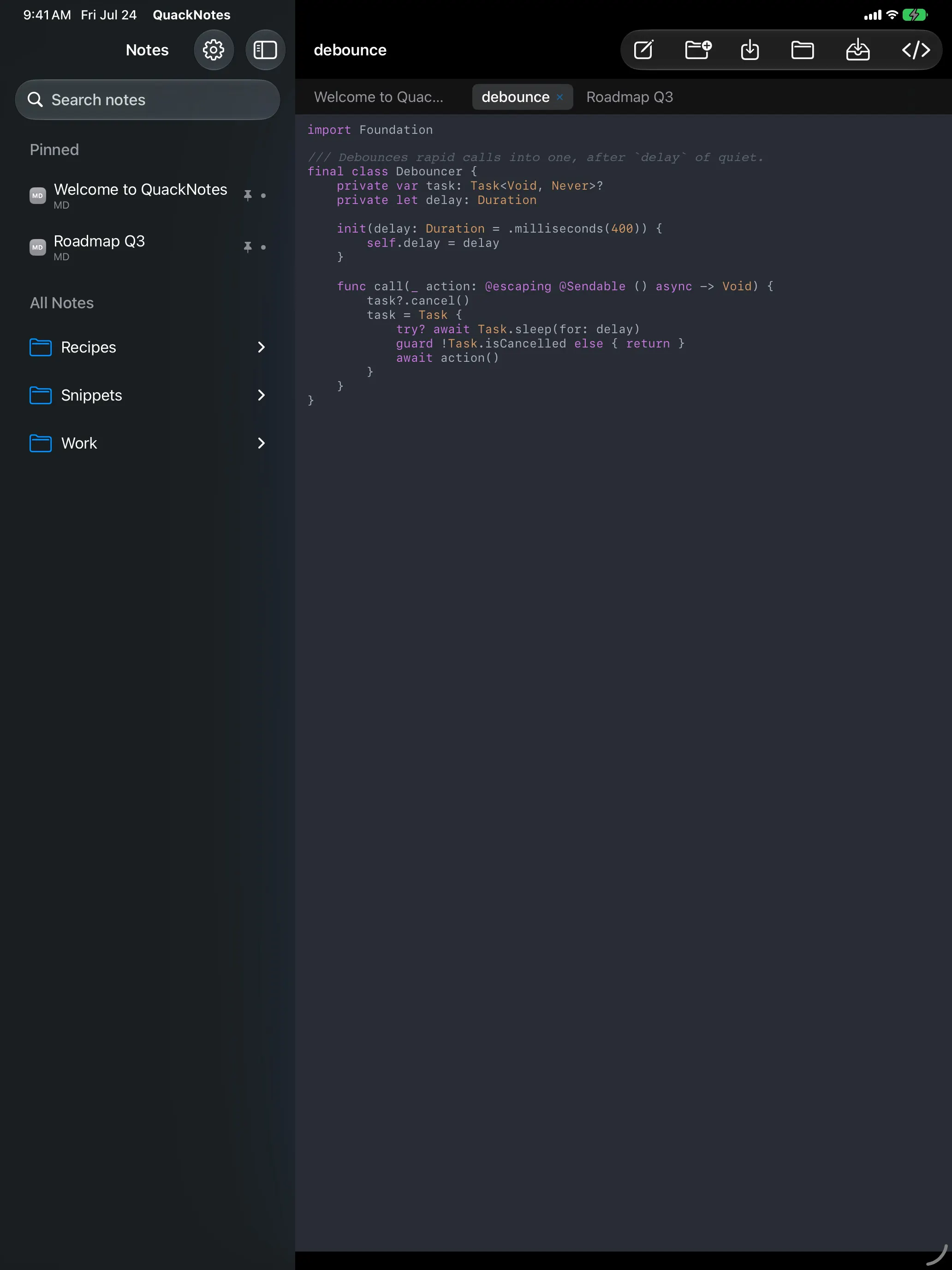Expand the Work folder chevron
952x1270 pixels.
pyautogui.click(x=261, y=443)
